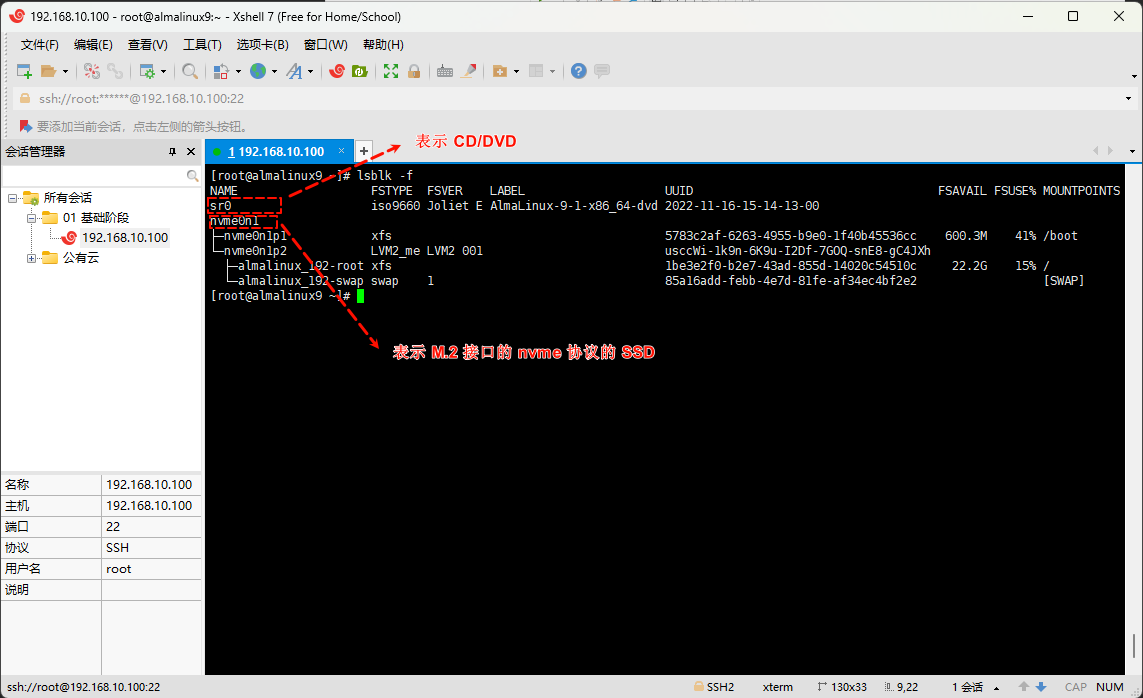The image size is (1143, 698).
Task: Open the Open Session folder dropdown arrow
Action: tap(65, 72)
